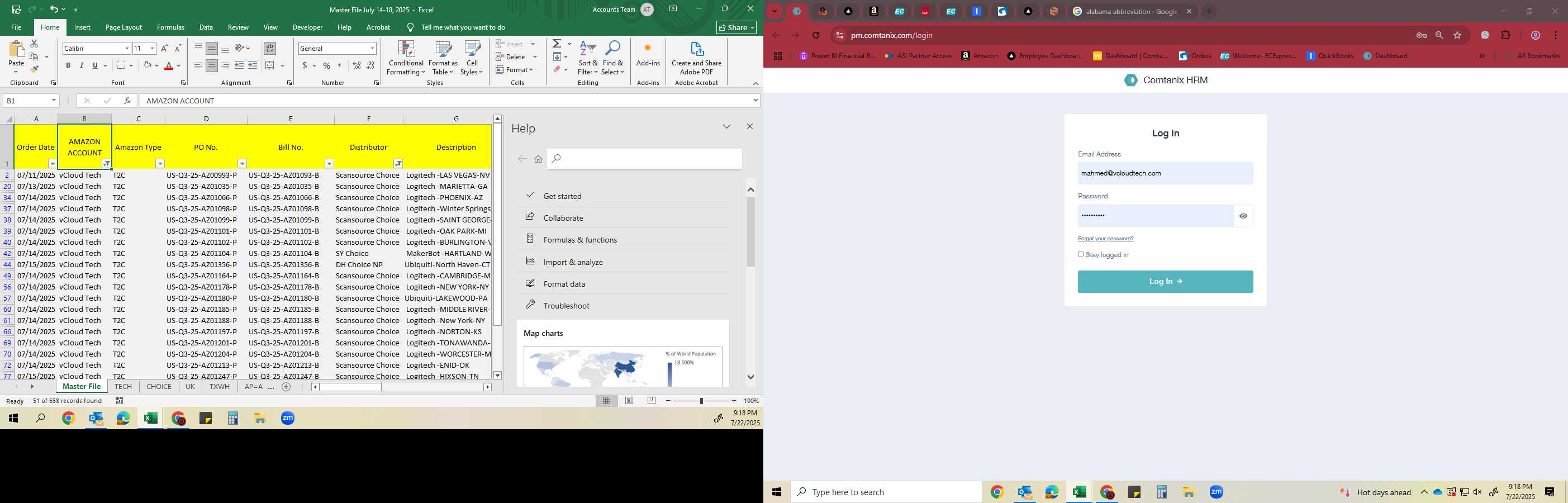Open the Calibri font name dropdown
Viewport: 1568px width, 503px height.
127,48
